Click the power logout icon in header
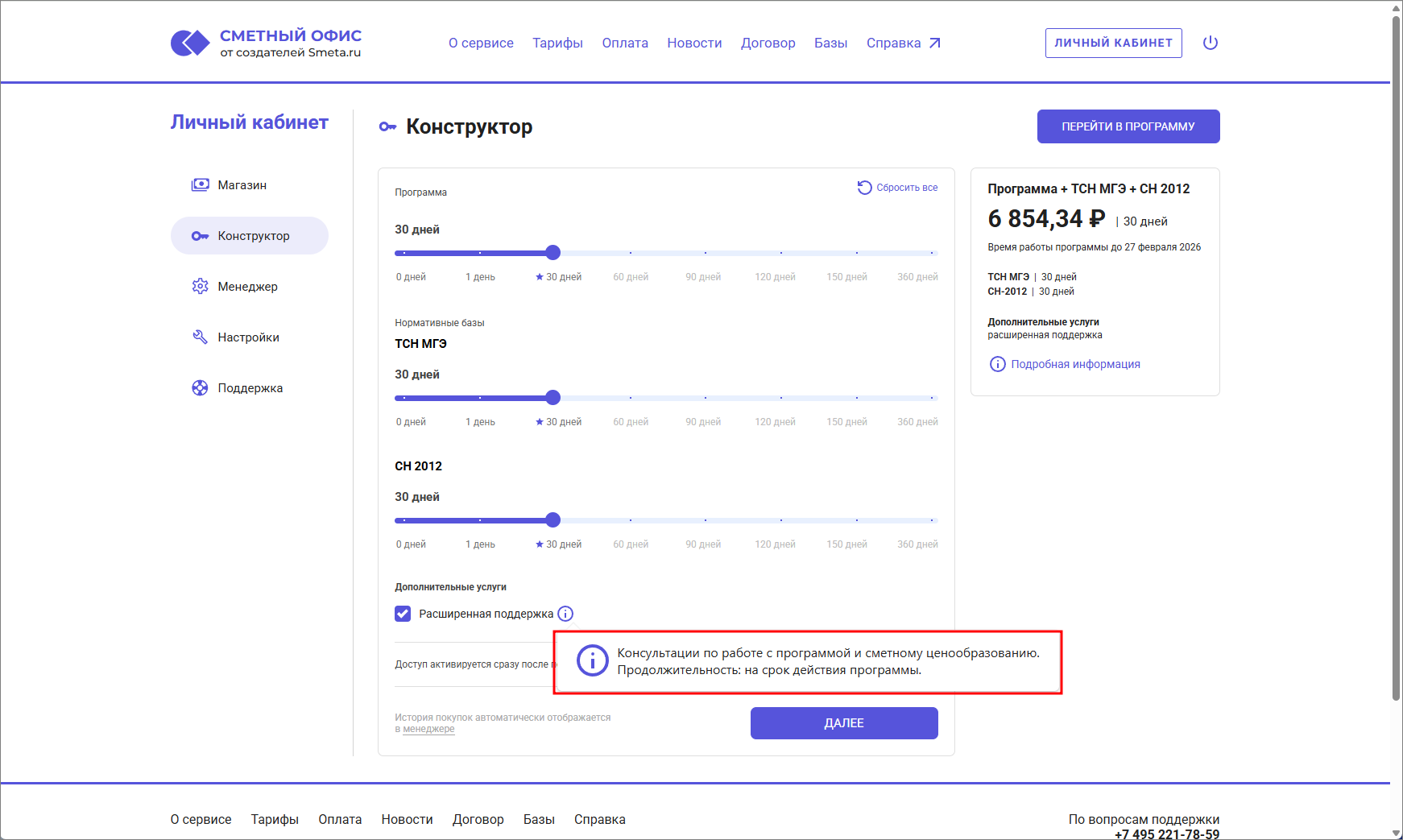 click(1210, 43)
